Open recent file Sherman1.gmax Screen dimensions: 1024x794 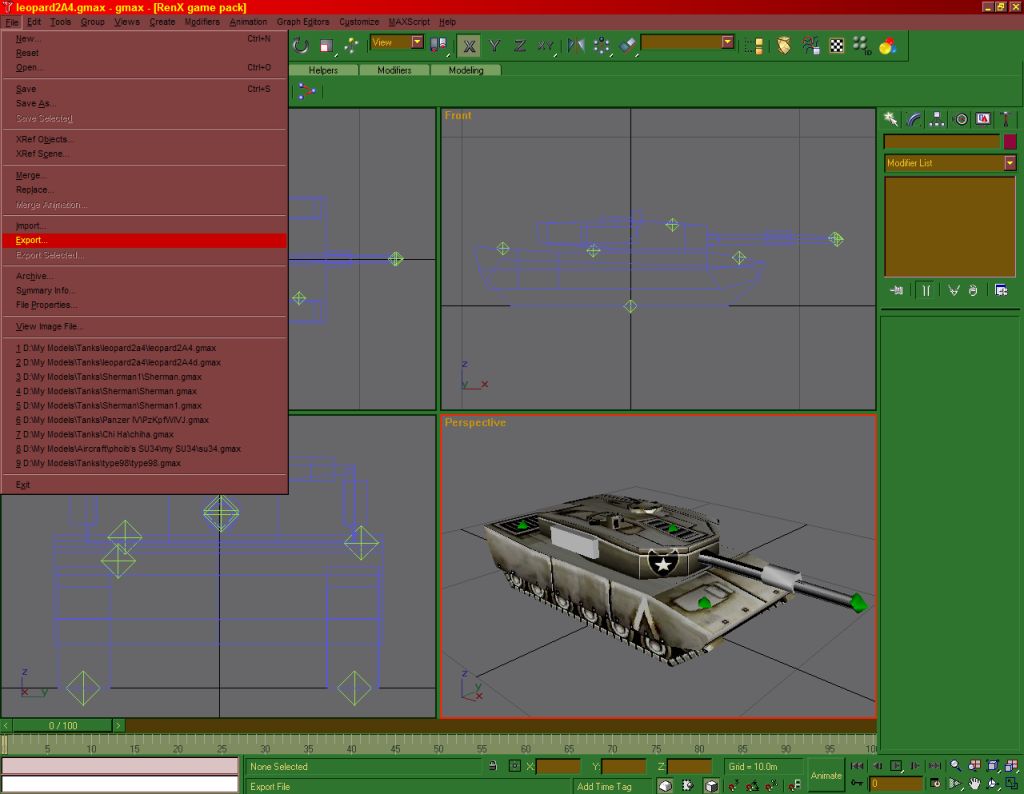pyautogui.click(x=109, y=406)
